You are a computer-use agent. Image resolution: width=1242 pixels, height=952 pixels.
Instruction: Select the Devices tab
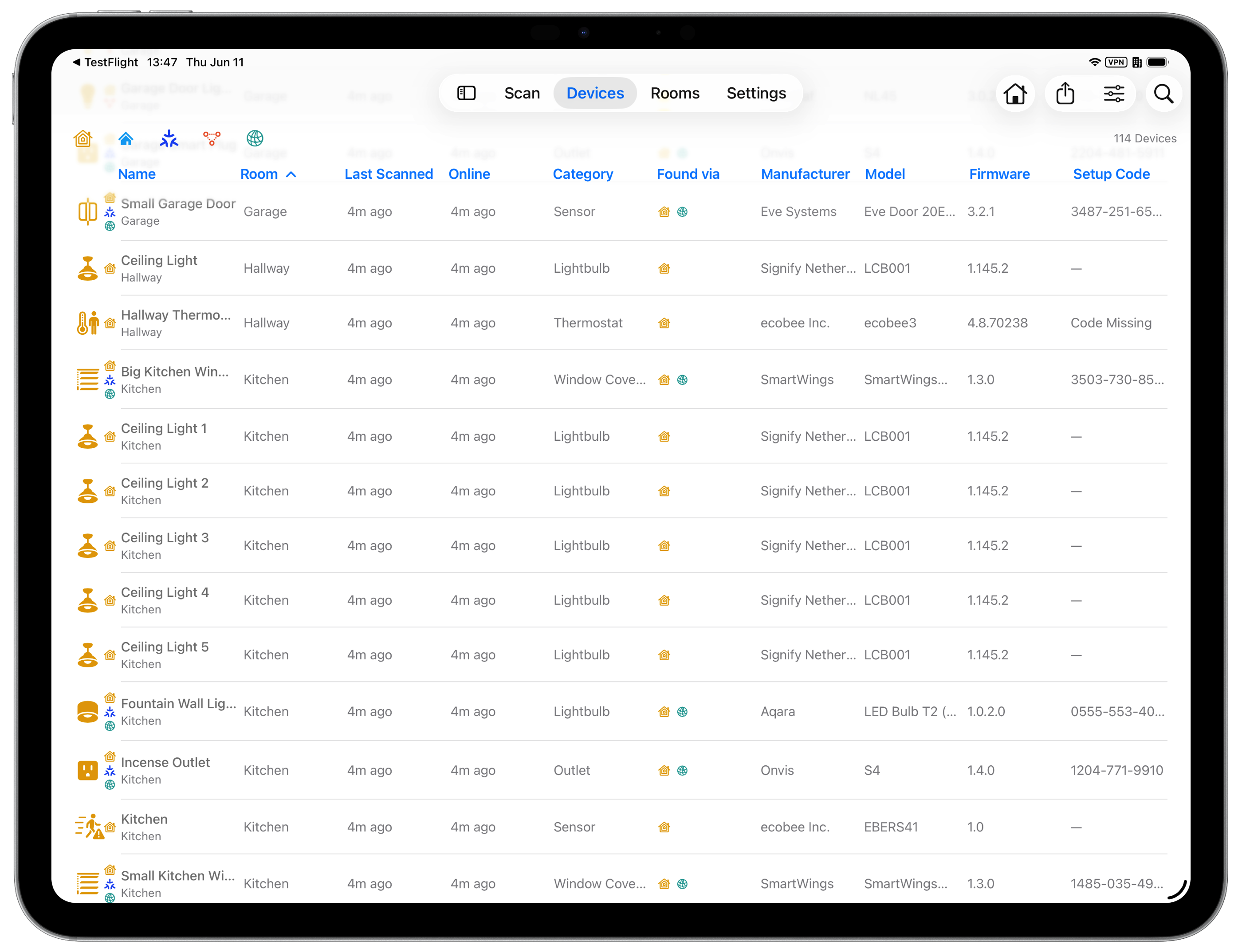(595, 93)
